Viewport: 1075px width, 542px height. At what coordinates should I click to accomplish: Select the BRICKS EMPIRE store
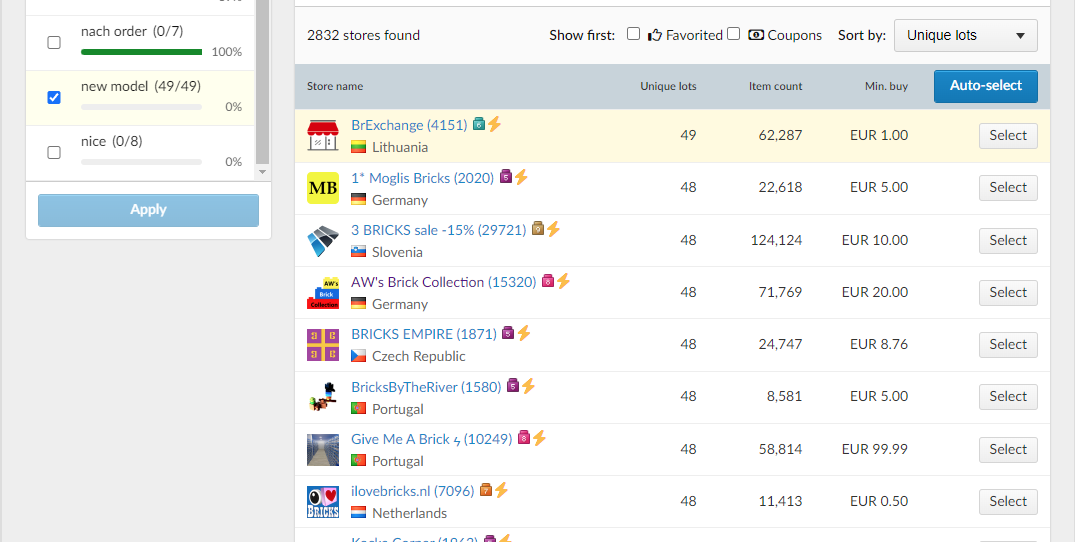pos(1007,345)
